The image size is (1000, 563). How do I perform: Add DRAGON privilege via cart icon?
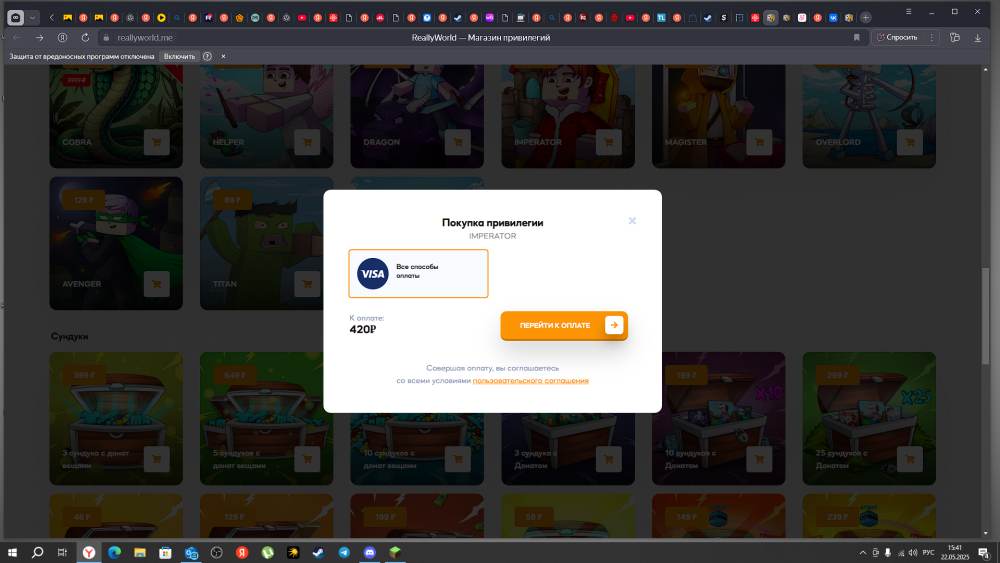coord(457,142)
